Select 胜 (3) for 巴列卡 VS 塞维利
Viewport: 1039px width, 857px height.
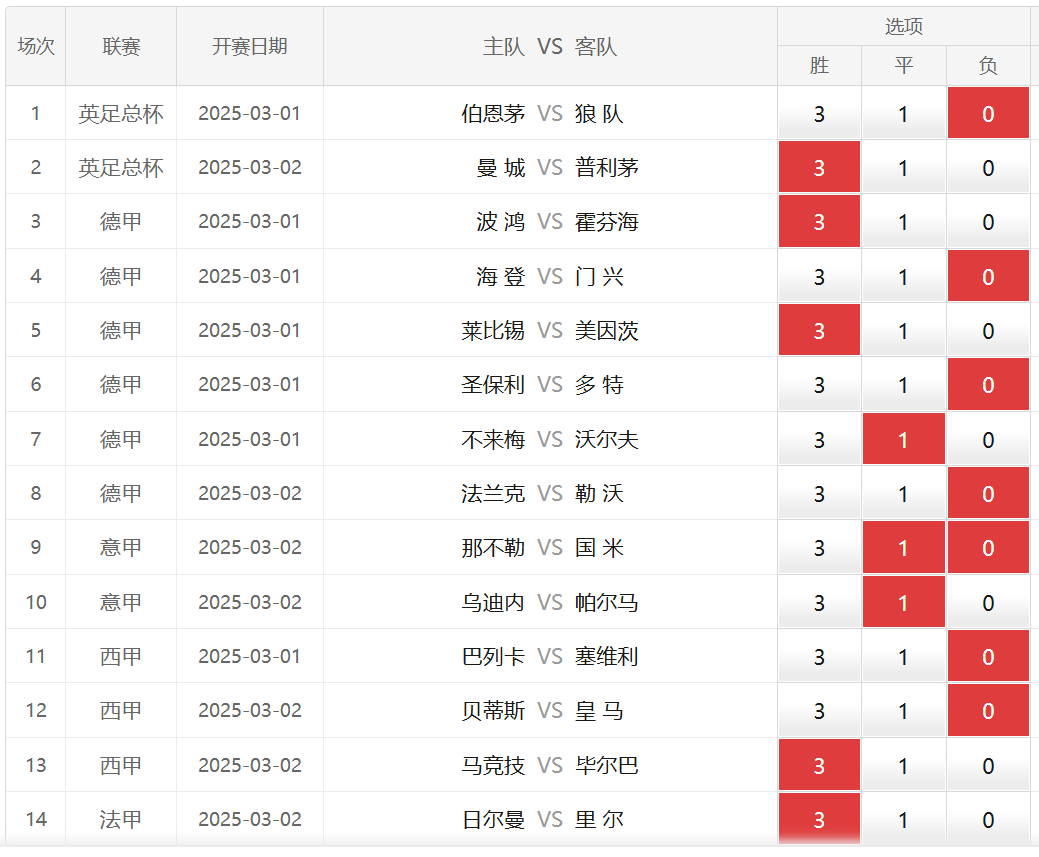(x=819, y=656)
